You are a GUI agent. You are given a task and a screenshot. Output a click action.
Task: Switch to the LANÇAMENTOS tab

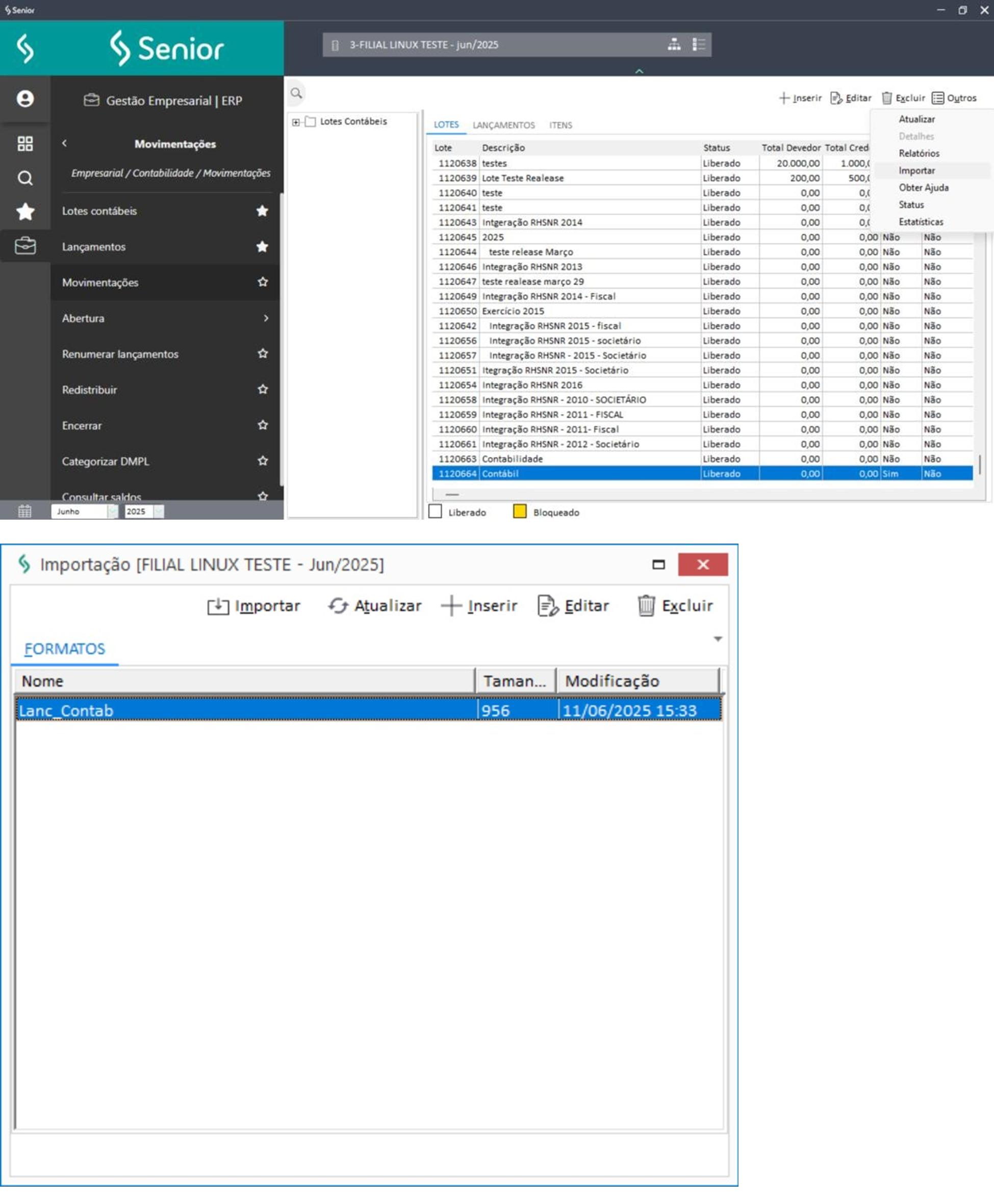click(503, 125)
